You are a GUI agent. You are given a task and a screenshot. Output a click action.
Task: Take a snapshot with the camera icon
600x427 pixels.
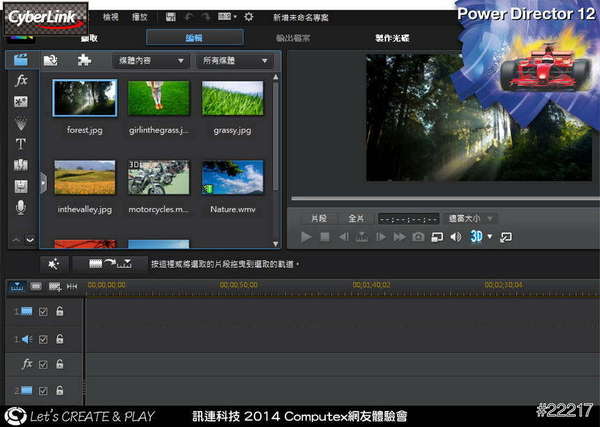[x=419, y=237]
